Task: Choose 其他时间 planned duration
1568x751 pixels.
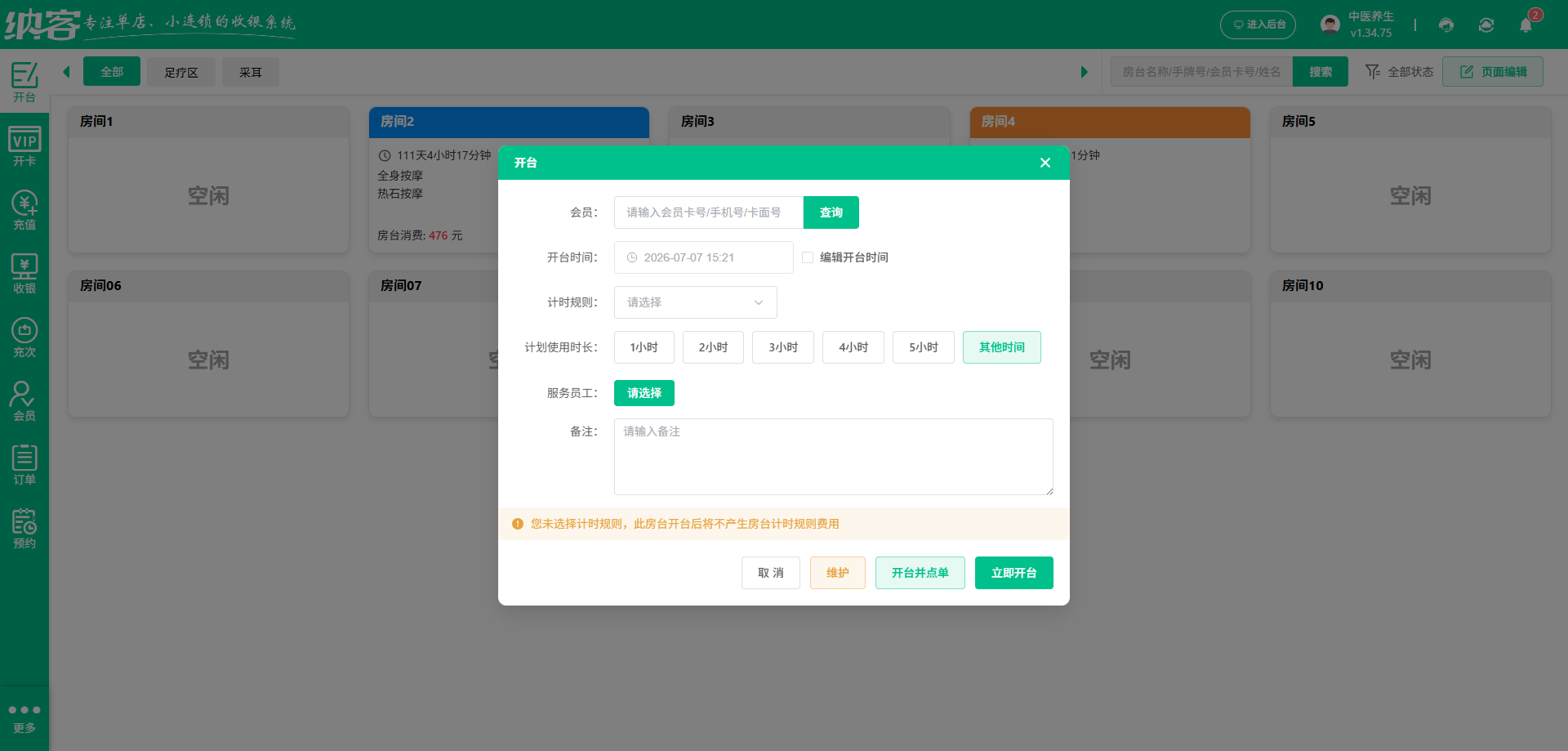Action: coord(1002,347)
